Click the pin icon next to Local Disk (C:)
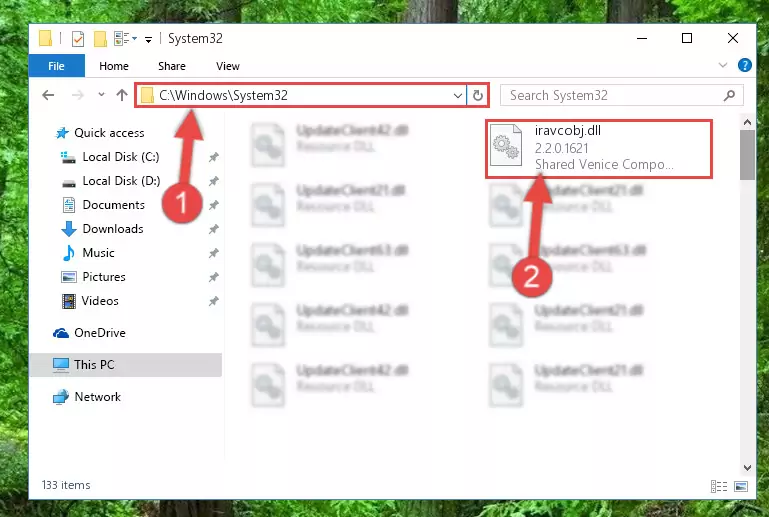The image size is (769, 517). [213, 157]
